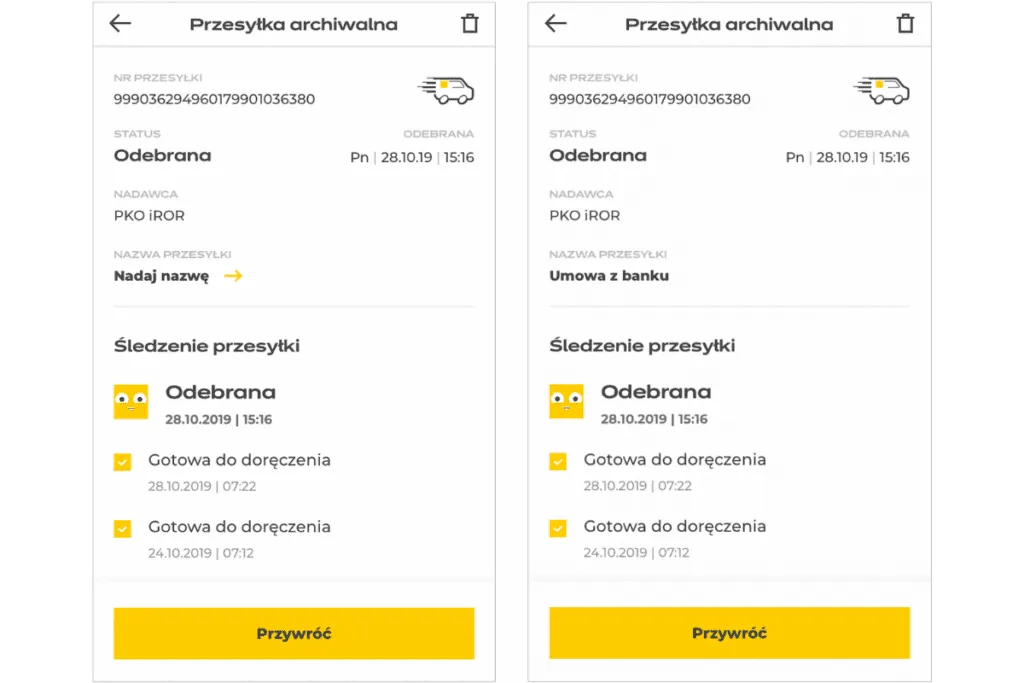Tap the first Gotowa do doręczenia checkmark, right screen
This screenshot has width=1024, height=683.
click(x=558, y=462)
